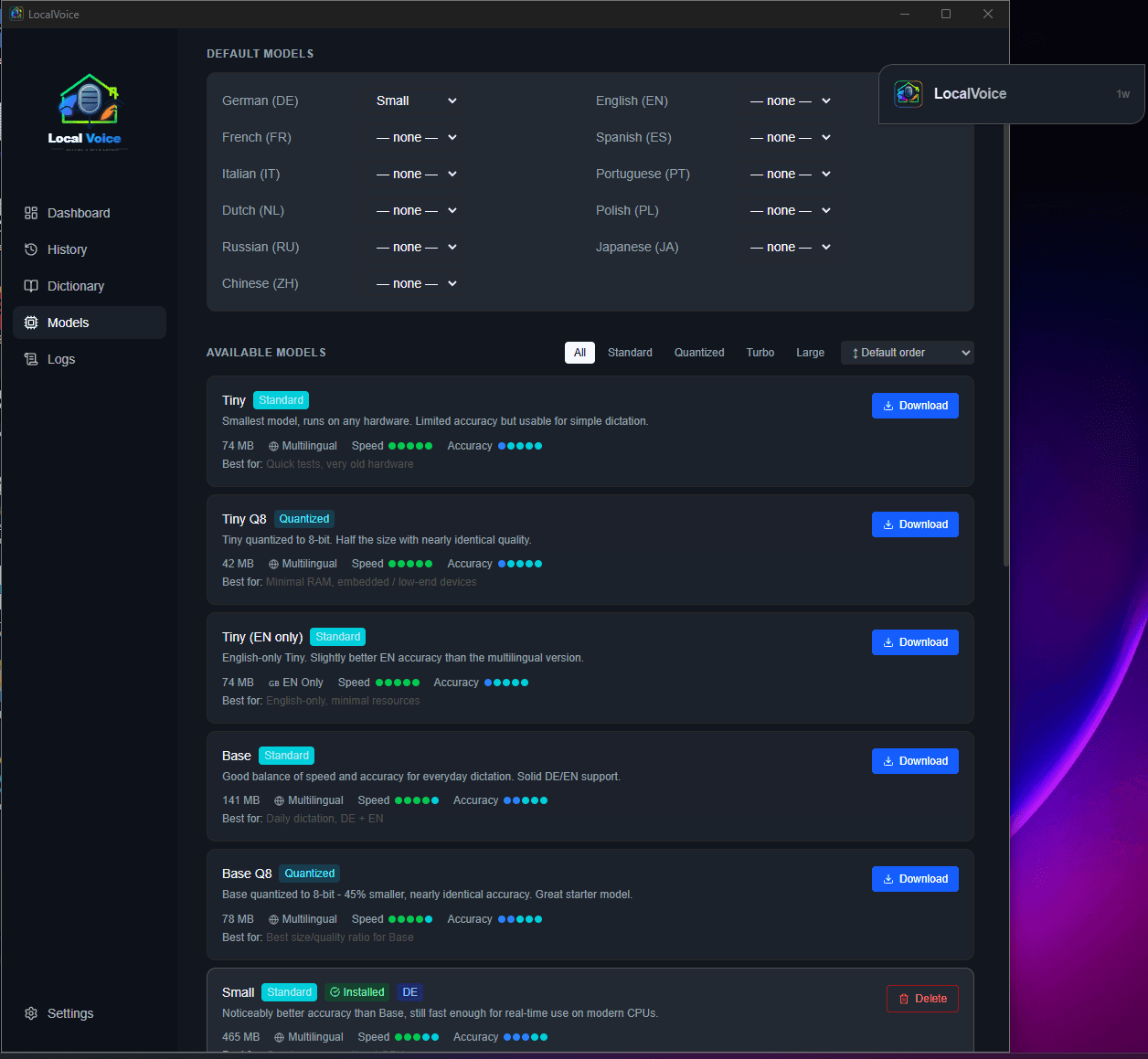This screenshot has width=1148, height=1059.
Task: Open the Dashboard panel
Action: point(78,212)
